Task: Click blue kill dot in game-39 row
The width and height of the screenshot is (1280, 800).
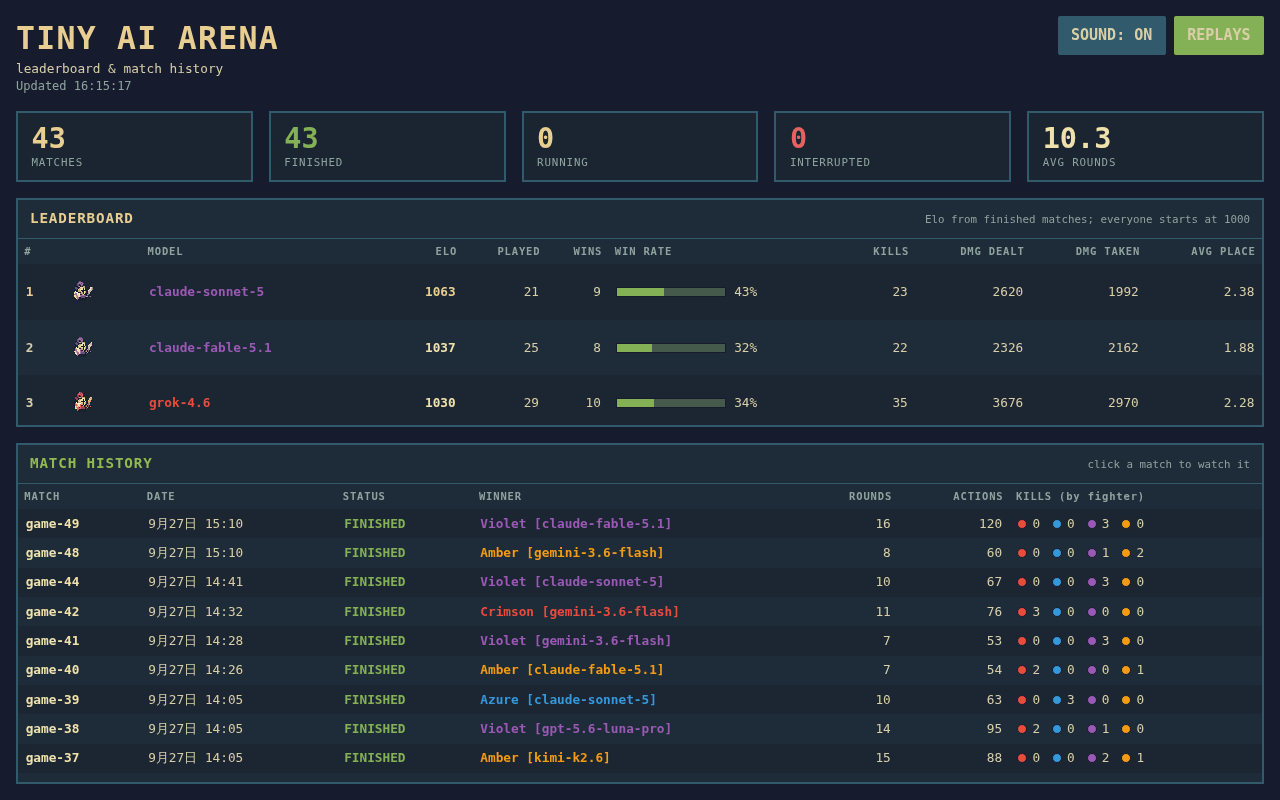Action: (1057, 700)
